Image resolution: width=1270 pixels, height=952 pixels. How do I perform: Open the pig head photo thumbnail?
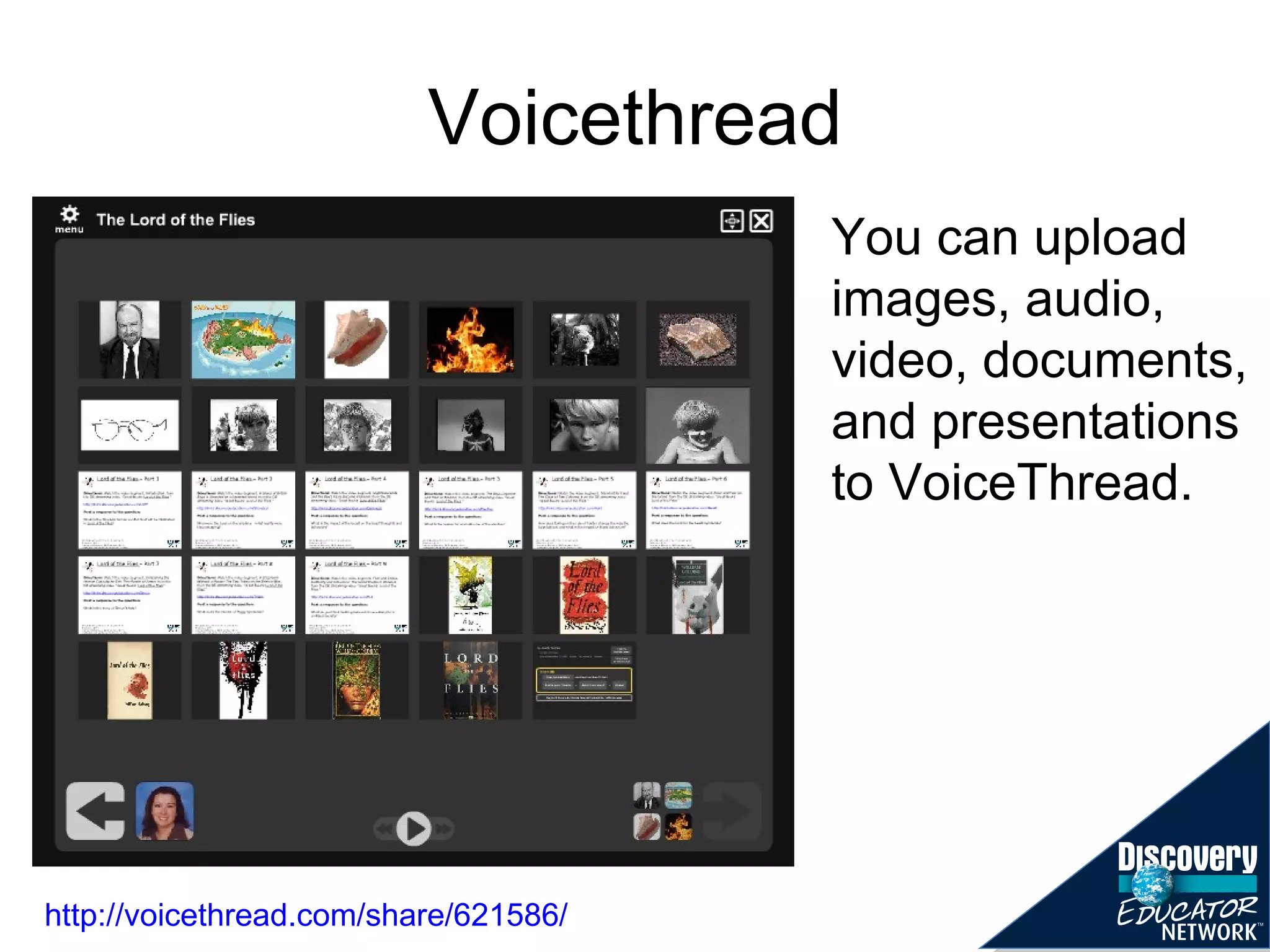(x=584, y=340)
